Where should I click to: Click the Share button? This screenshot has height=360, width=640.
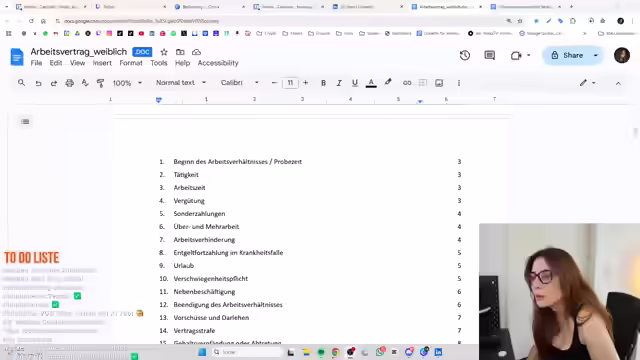pyautogui.click(x=568, y=55)
